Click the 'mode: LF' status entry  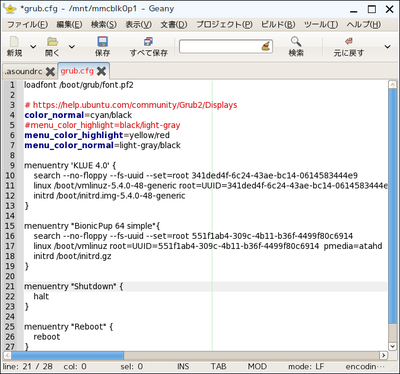[x=306, y=367]
